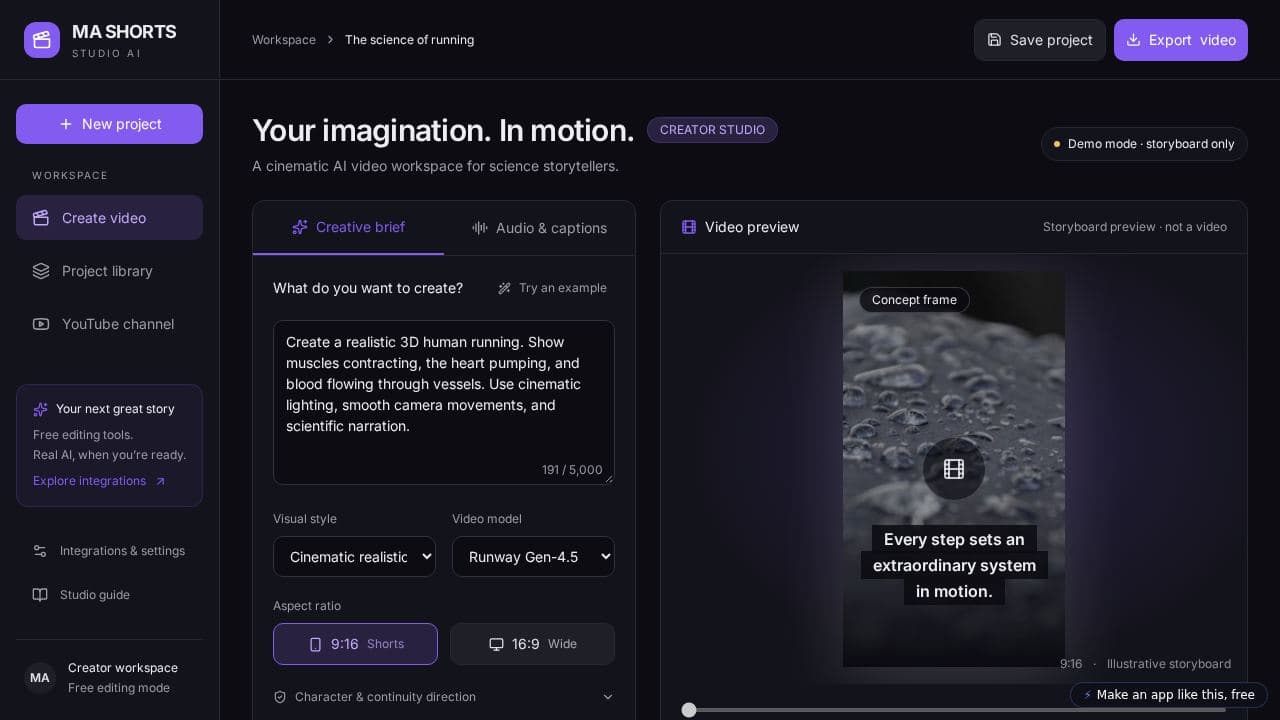Click the arrow icon next to Explore integrations
This screenshot has width=1280, height=720.
[160, 481]
